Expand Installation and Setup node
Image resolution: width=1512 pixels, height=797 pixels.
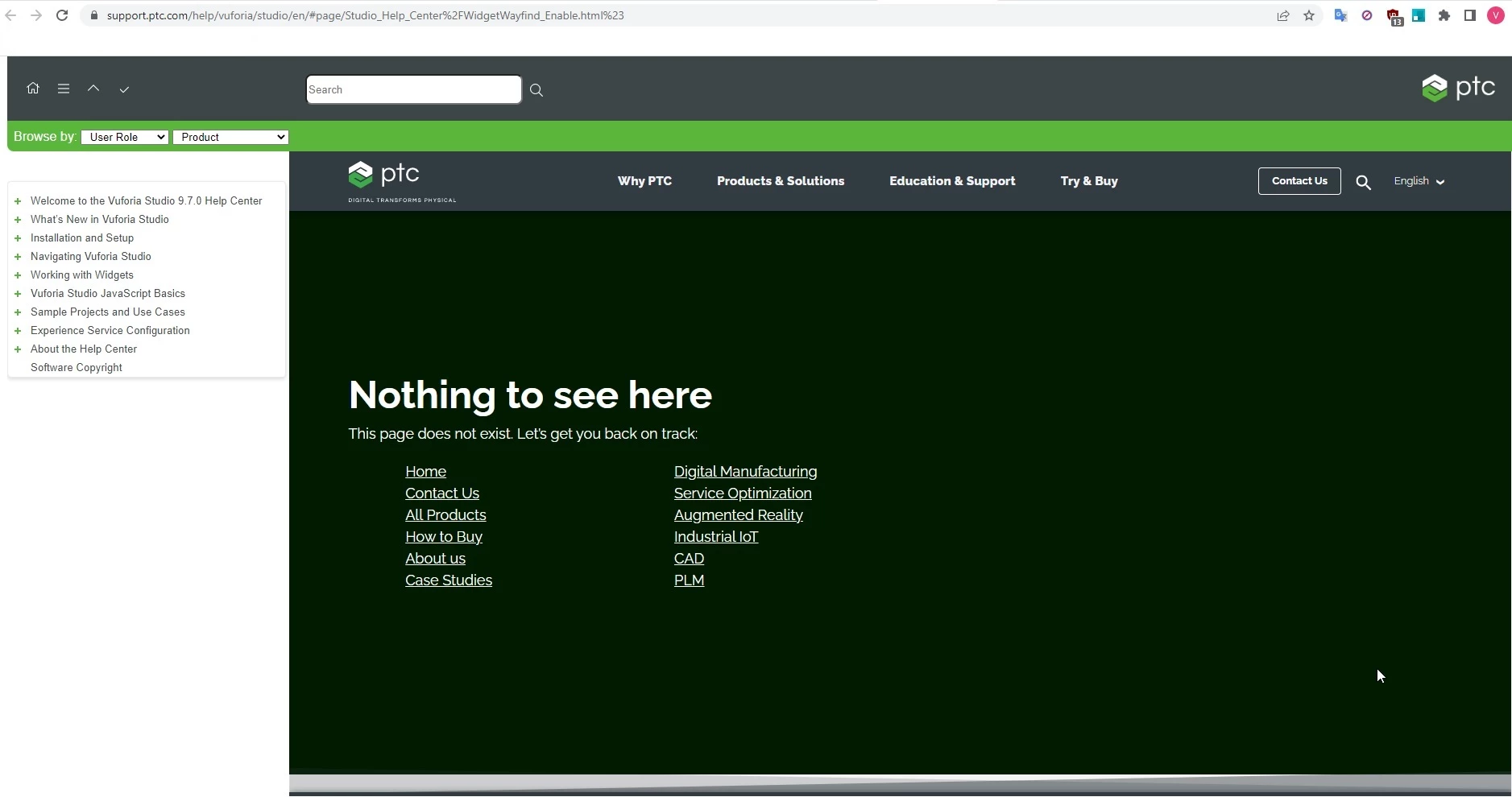(x=18, y=238)
